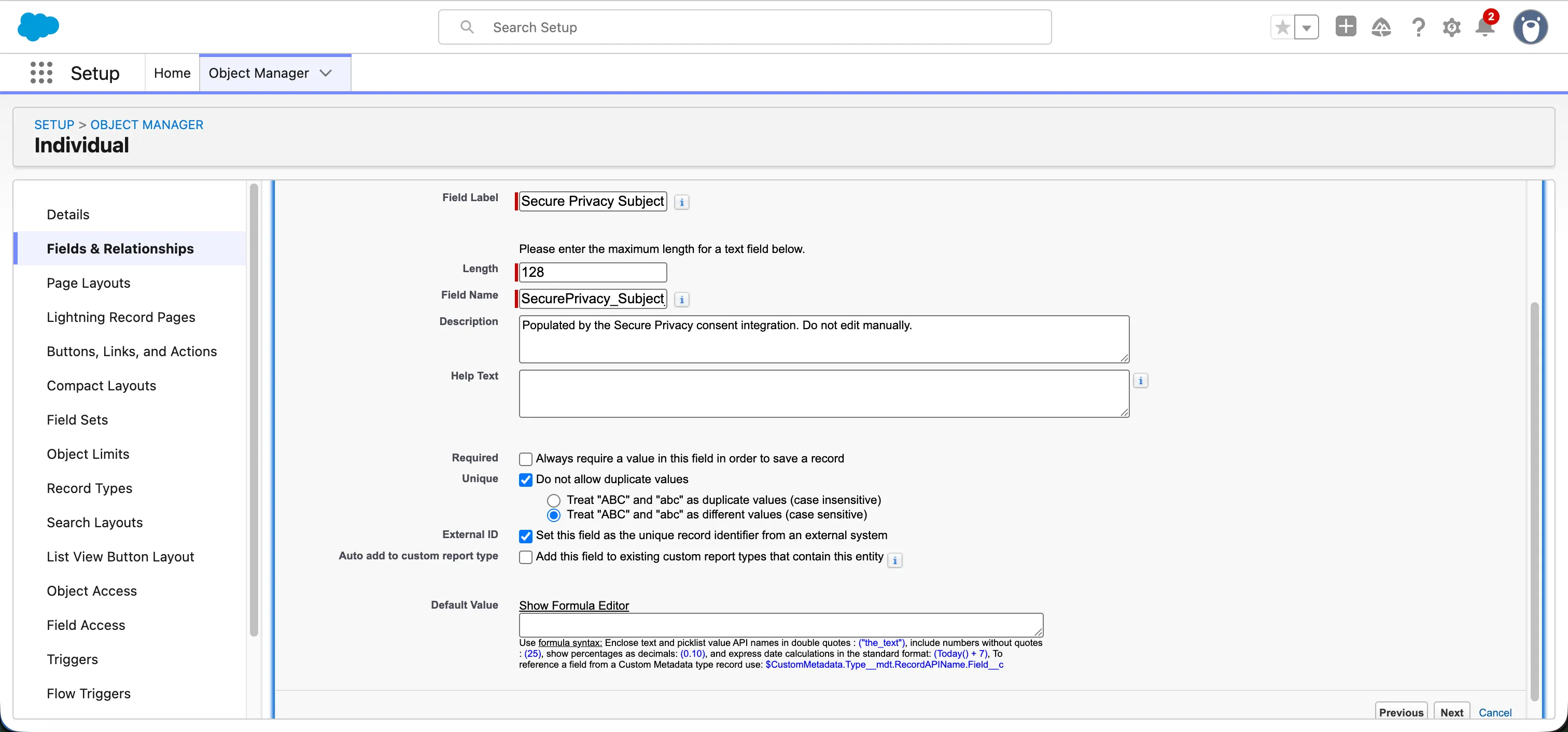
Task: Click into the Default Value box
Action: pyautogui.click(x=781, y=625)
